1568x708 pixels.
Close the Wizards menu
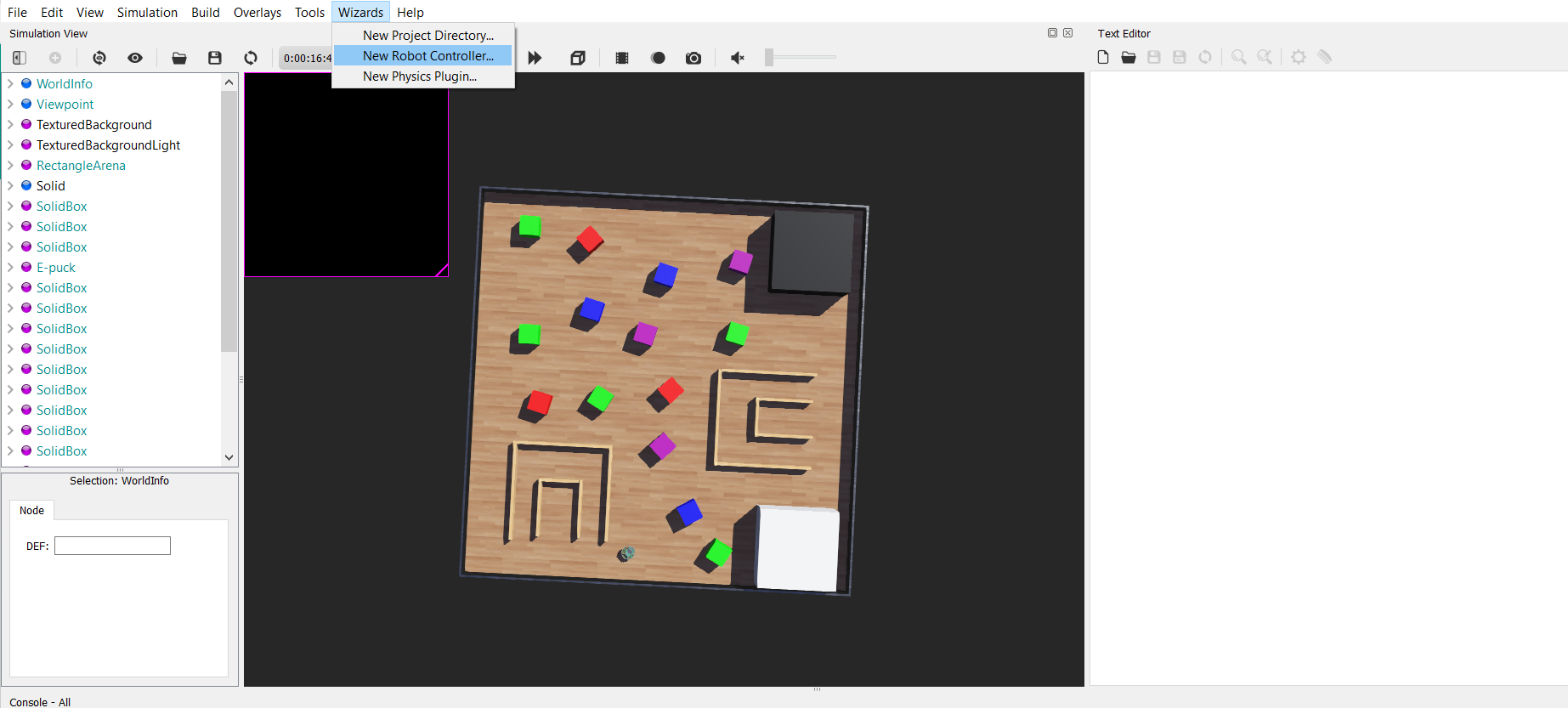point(361,12)
